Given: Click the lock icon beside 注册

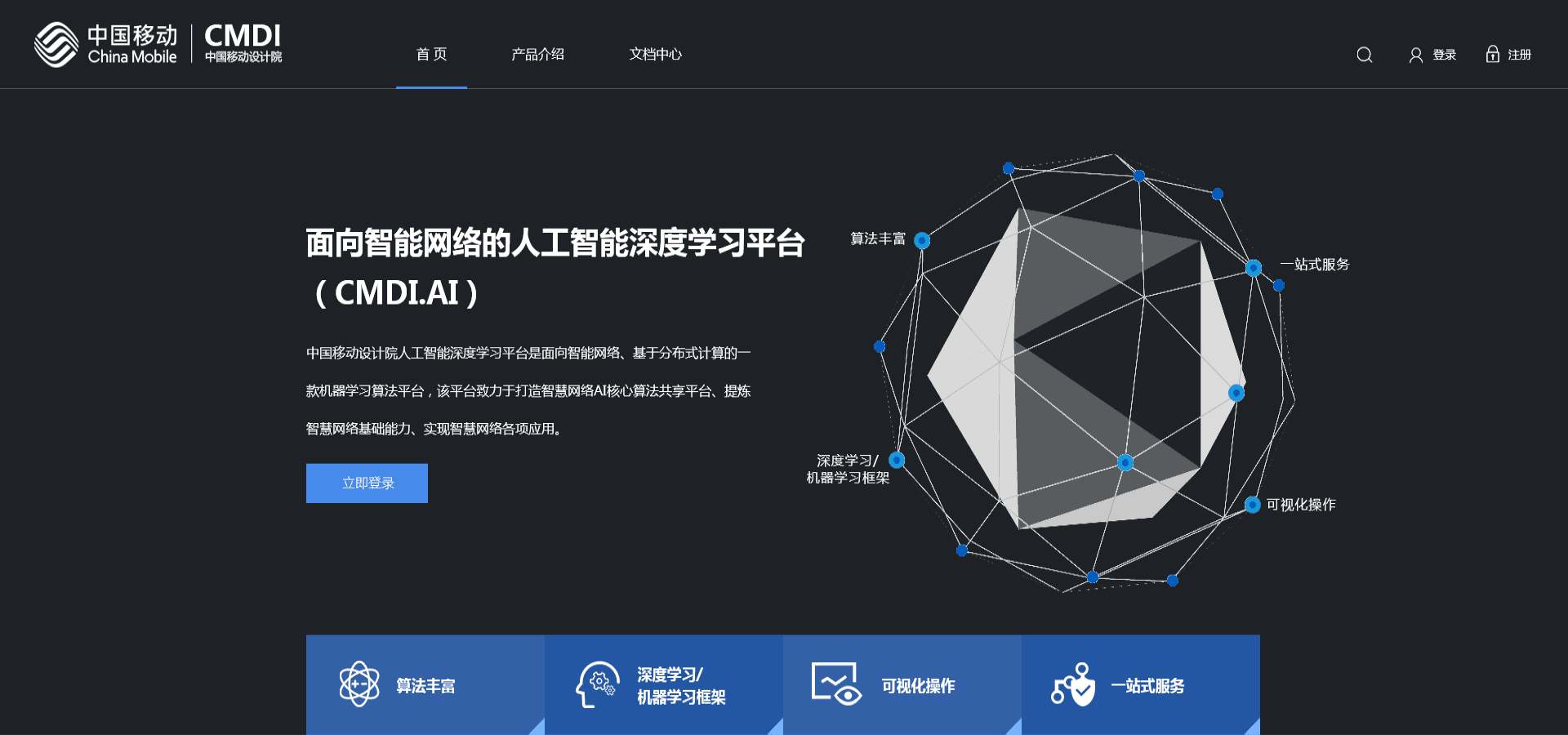Looking at the screenshot, I should coord(1493,54).
